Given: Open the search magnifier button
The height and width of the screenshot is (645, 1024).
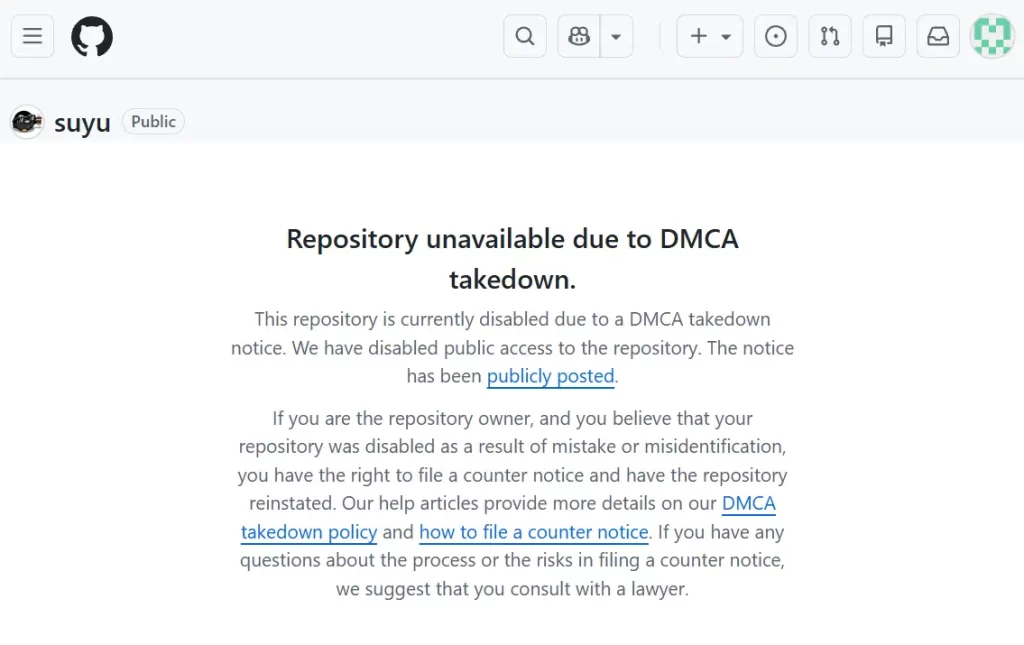Looking at the screenshot, I should coord(524,36).
